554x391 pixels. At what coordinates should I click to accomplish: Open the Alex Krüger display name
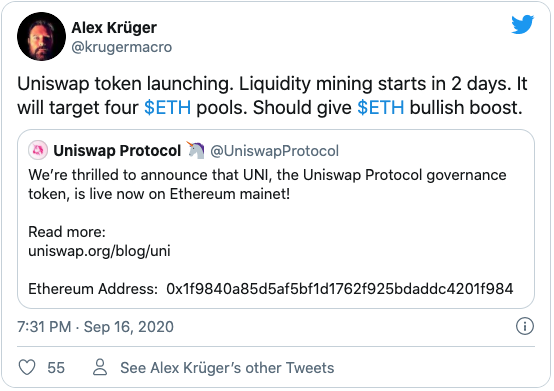coord(114,28)
